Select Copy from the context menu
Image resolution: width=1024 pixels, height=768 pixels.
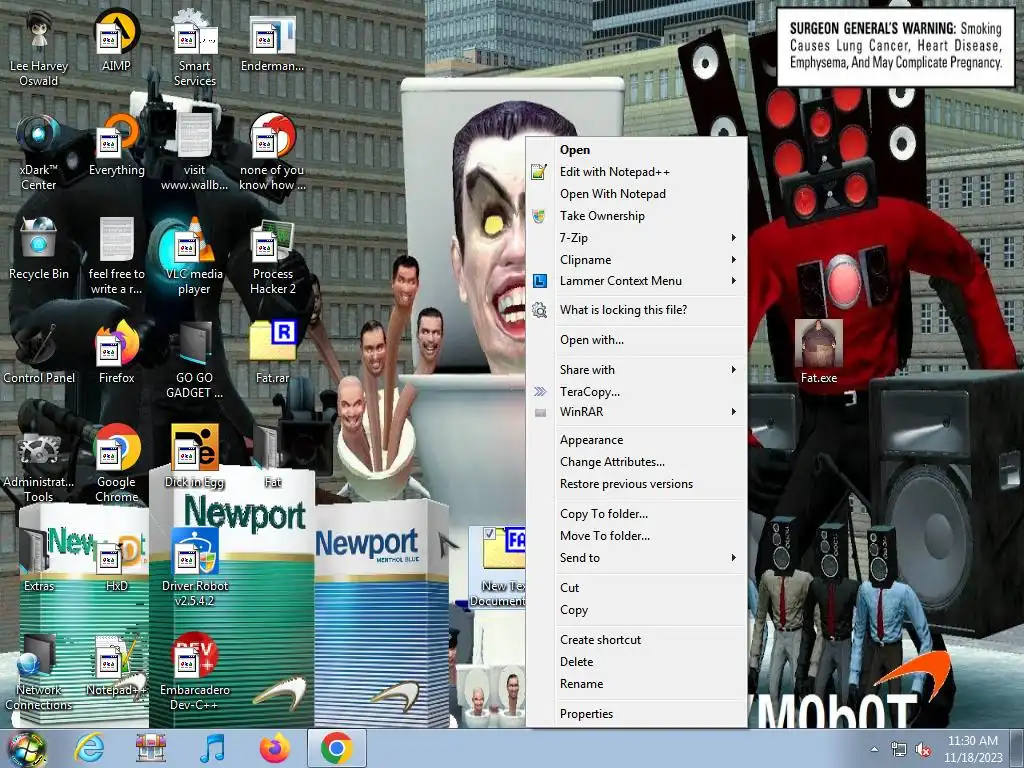(636, 610)
